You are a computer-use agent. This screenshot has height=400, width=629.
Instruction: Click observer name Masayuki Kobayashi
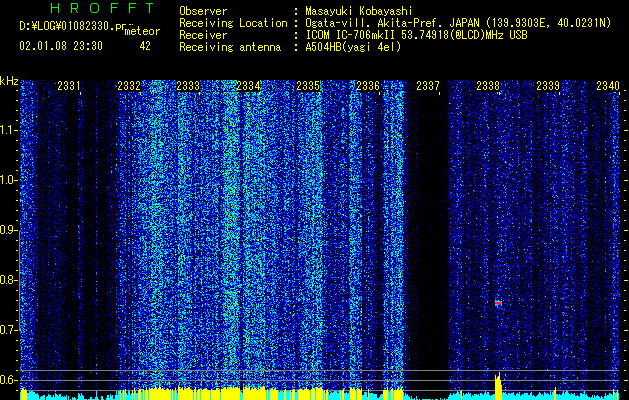coord(359,11)
